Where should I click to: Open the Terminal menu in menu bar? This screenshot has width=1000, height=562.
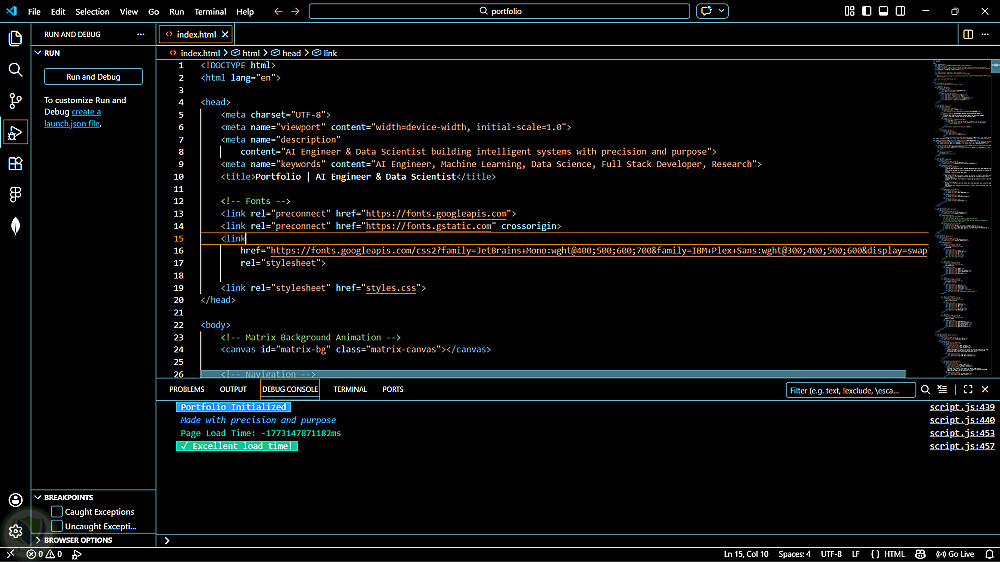(210, 12)
